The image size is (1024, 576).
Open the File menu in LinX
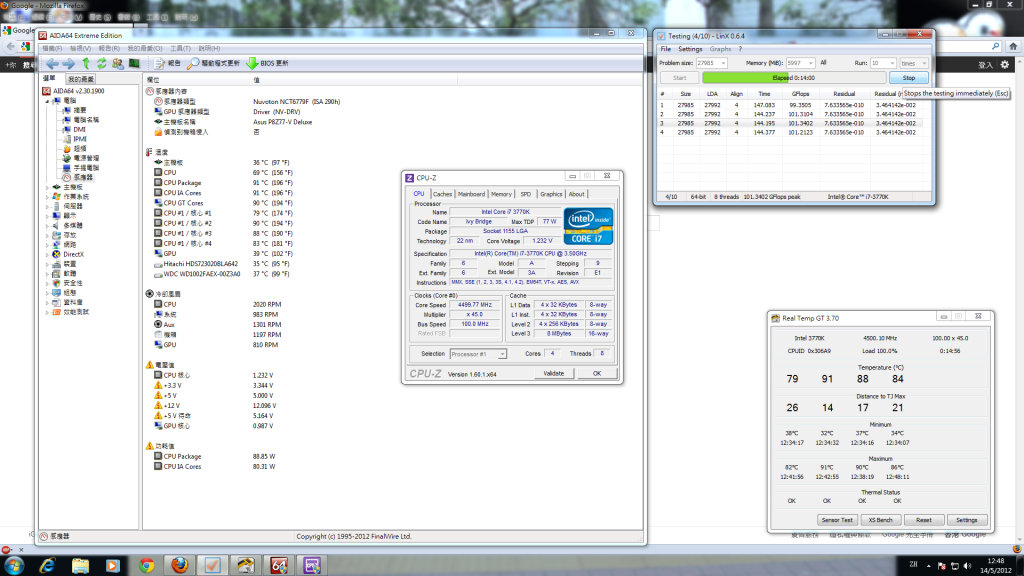click(x=665, y=49)
